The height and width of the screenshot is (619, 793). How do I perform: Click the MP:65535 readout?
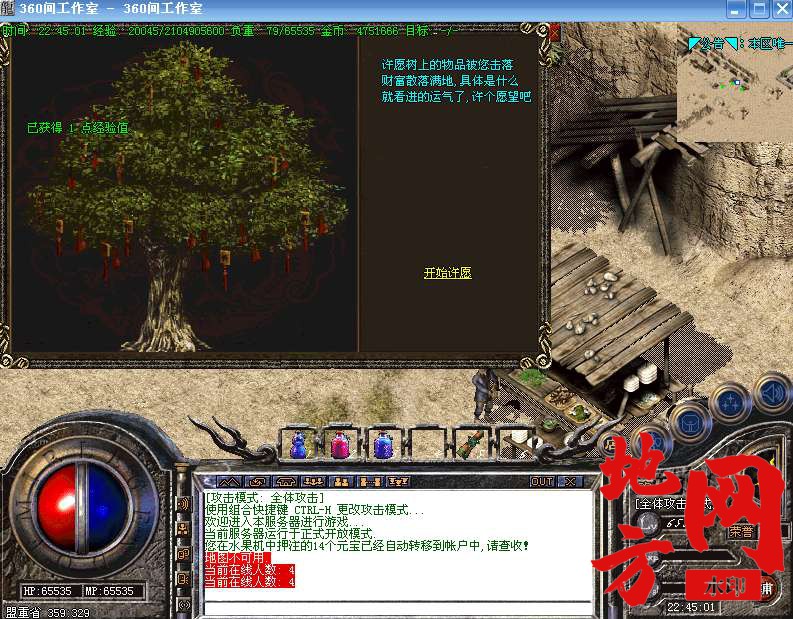pyautogui.click(x=110, y=591)
